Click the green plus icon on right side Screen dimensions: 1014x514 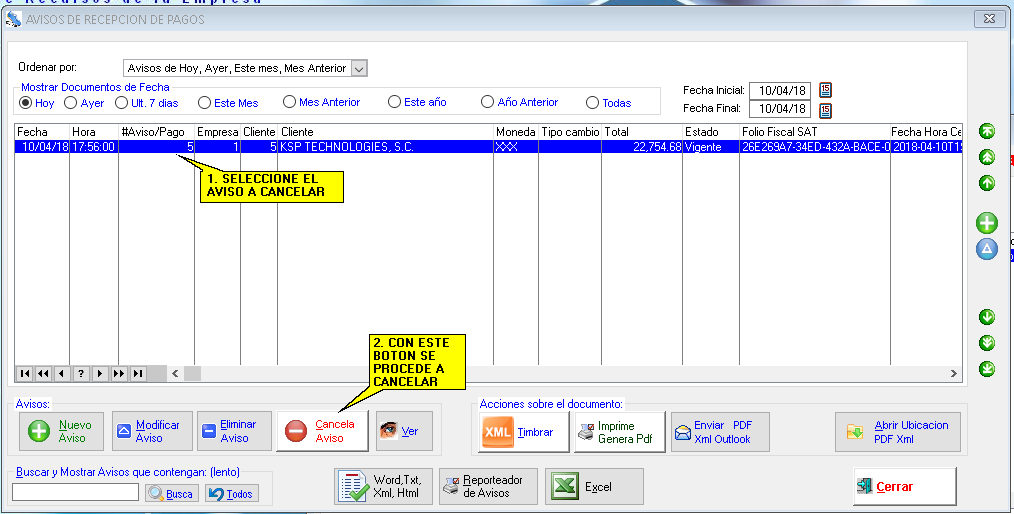[x=987, y=223]
